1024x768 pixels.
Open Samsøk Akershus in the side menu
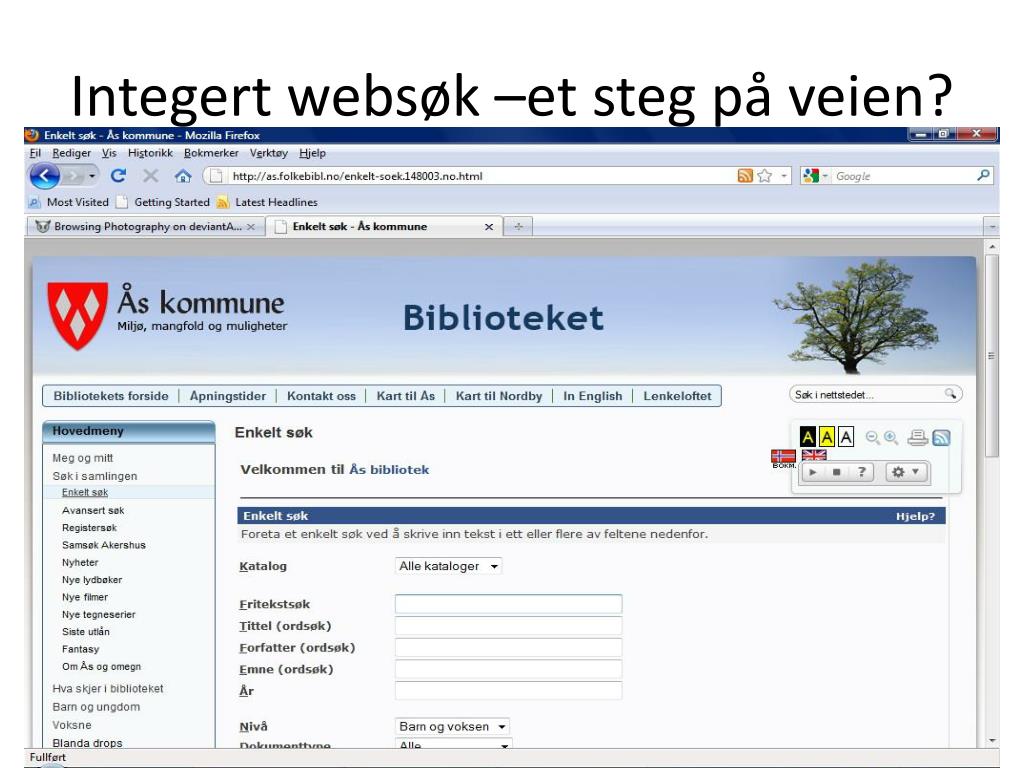104,545
